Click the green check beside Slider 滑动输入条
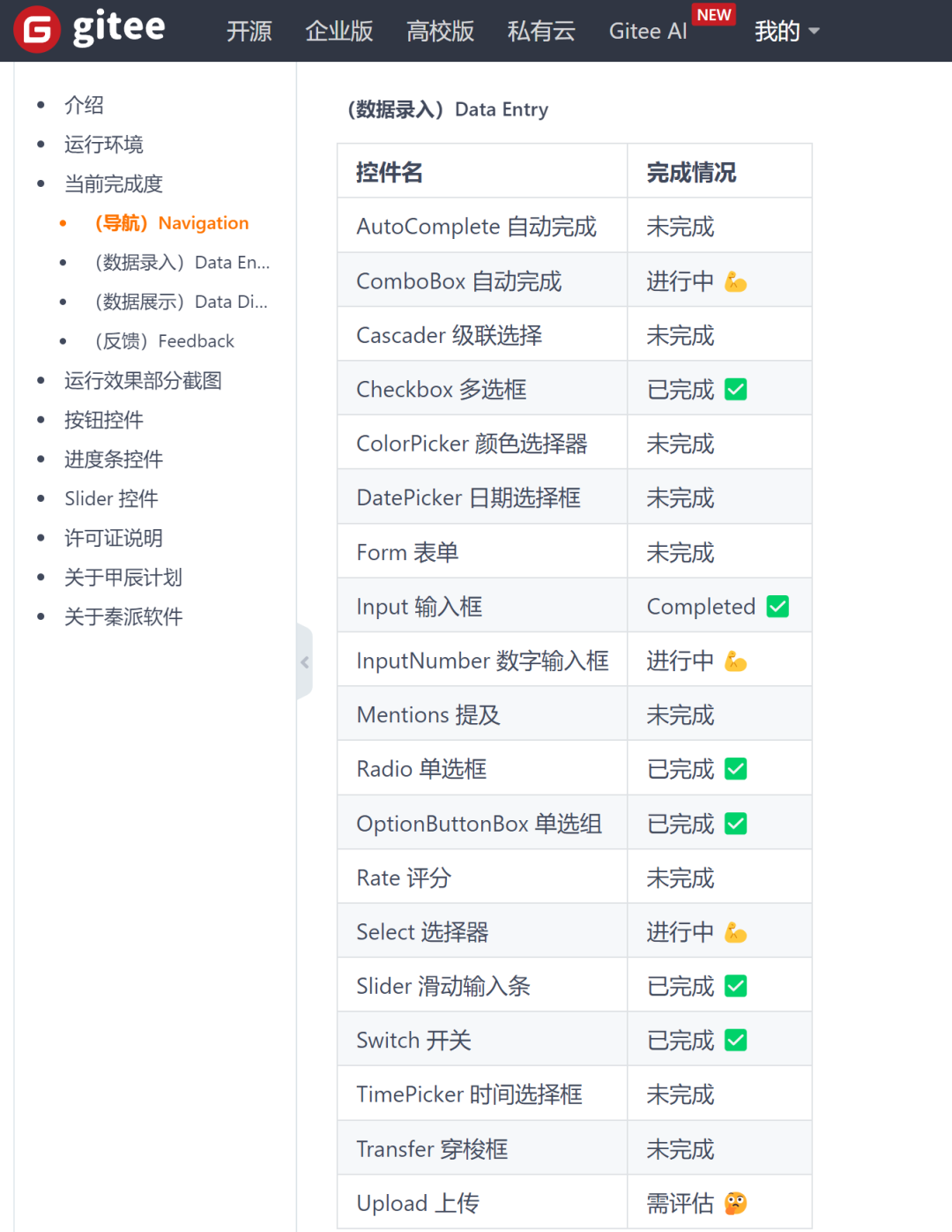 pos(735,986)
